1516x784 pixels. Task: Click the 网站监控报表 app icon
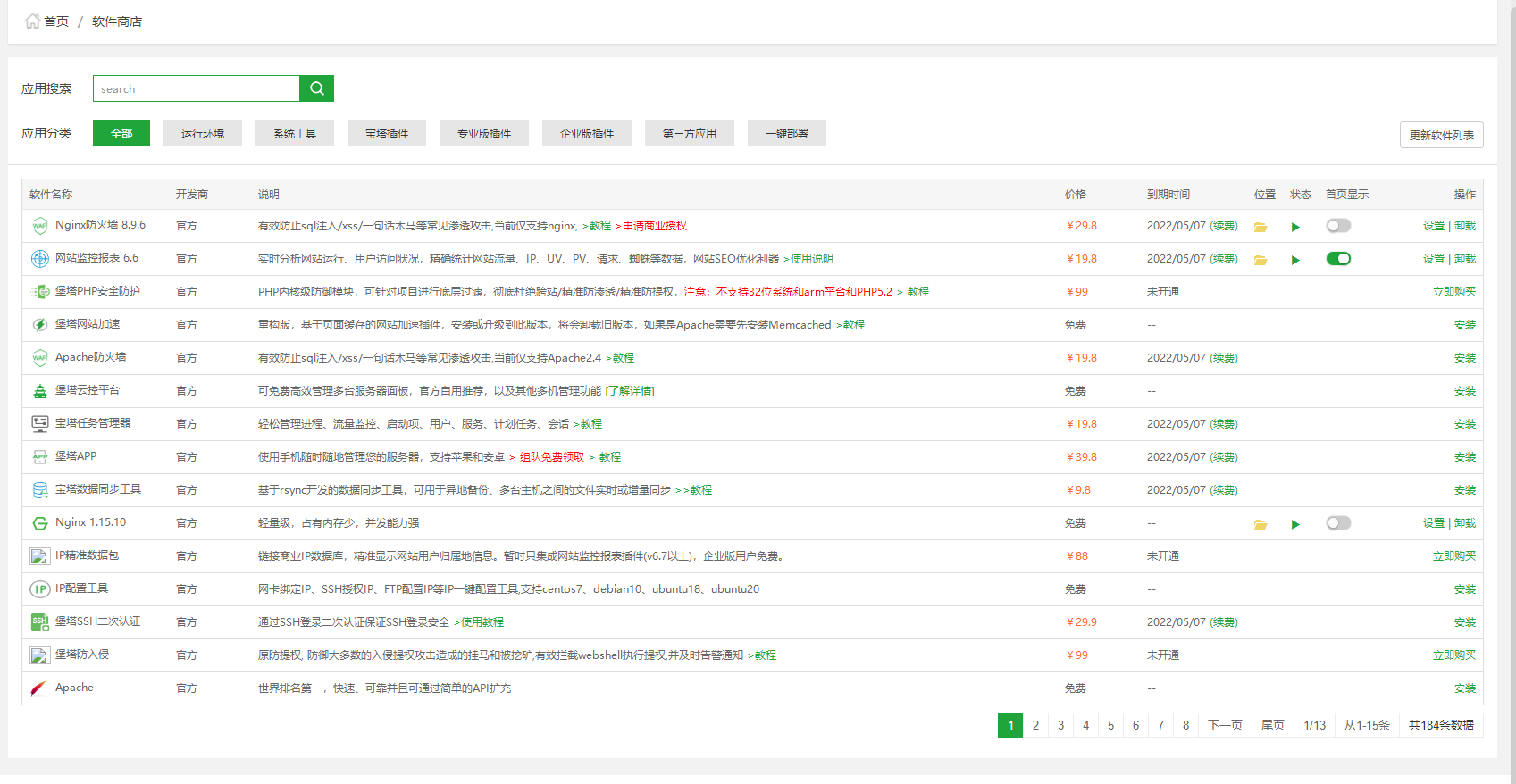40,259
